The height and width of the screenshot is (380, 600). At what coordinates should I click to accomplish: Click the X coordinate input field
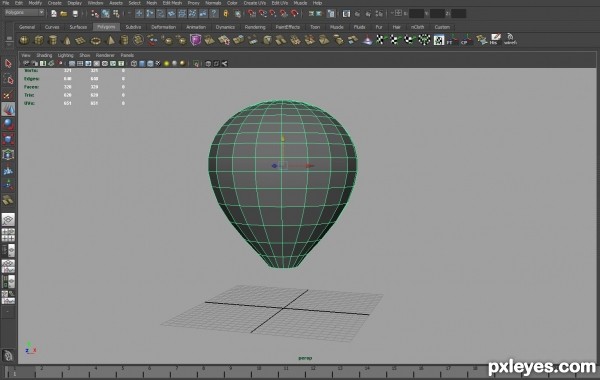tap(416, 14)
